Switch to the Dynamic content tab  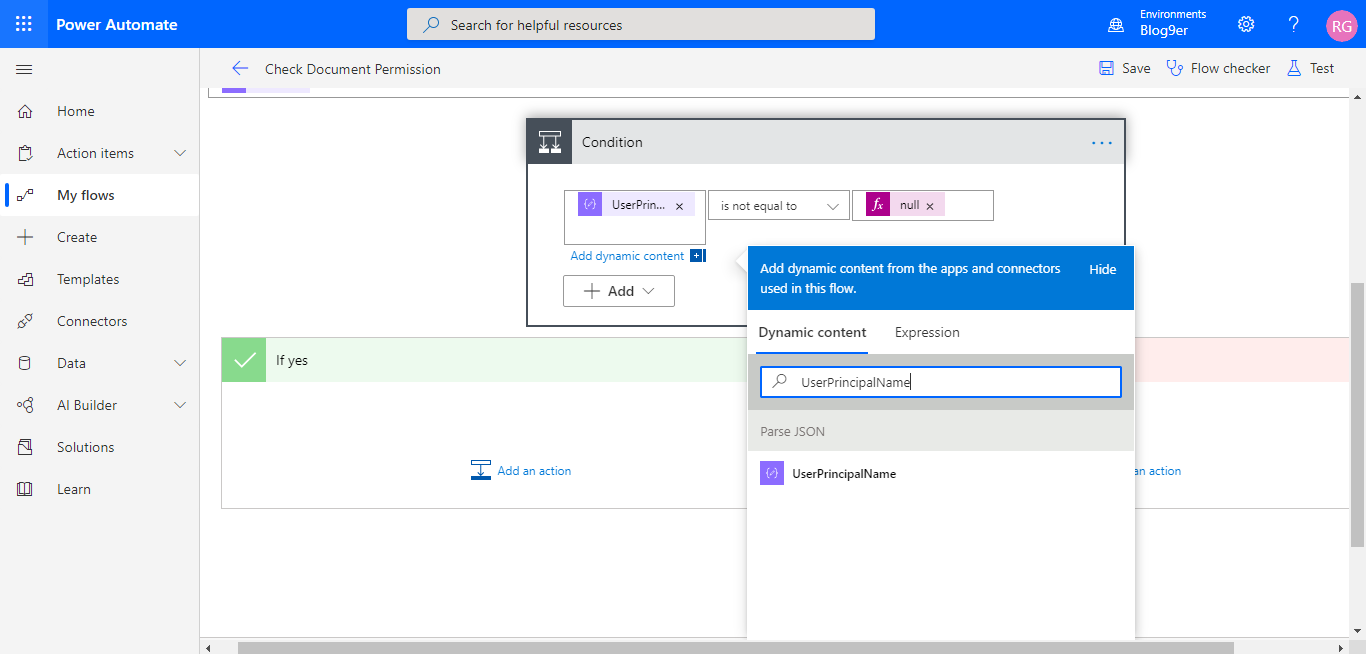pyautogui.click(x=812, y=333)
